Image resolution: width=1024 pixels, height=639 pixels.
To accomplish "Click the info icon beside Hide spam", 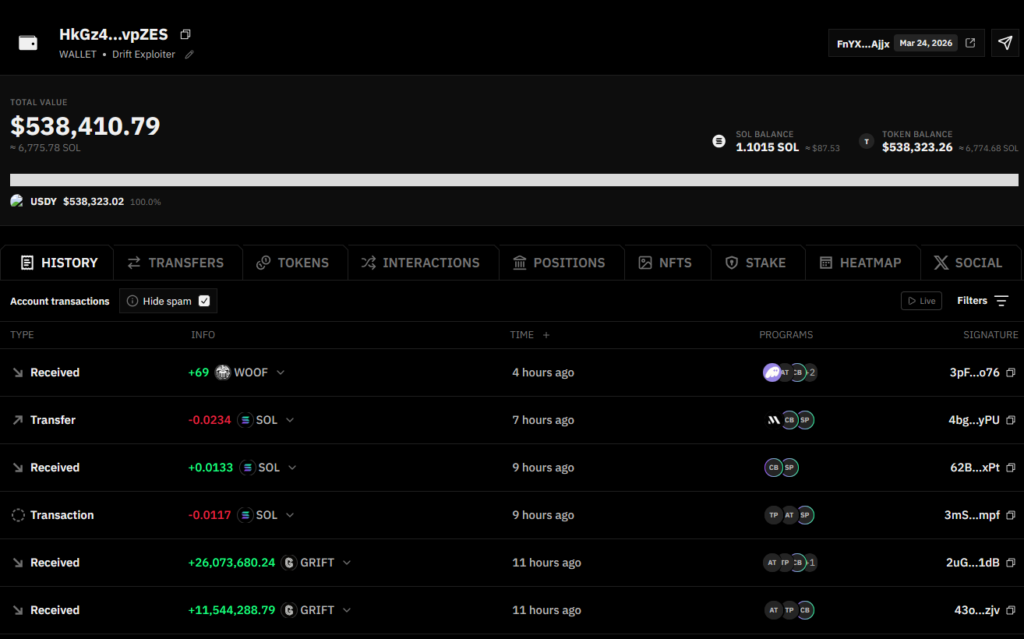I will 132,301.
